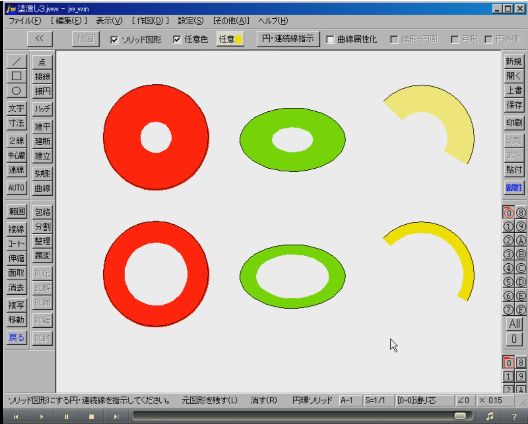Image resolution: width=528 pixels, height=424 pixels.
Task: Open the 設定(S) menu
Action: 191,21
